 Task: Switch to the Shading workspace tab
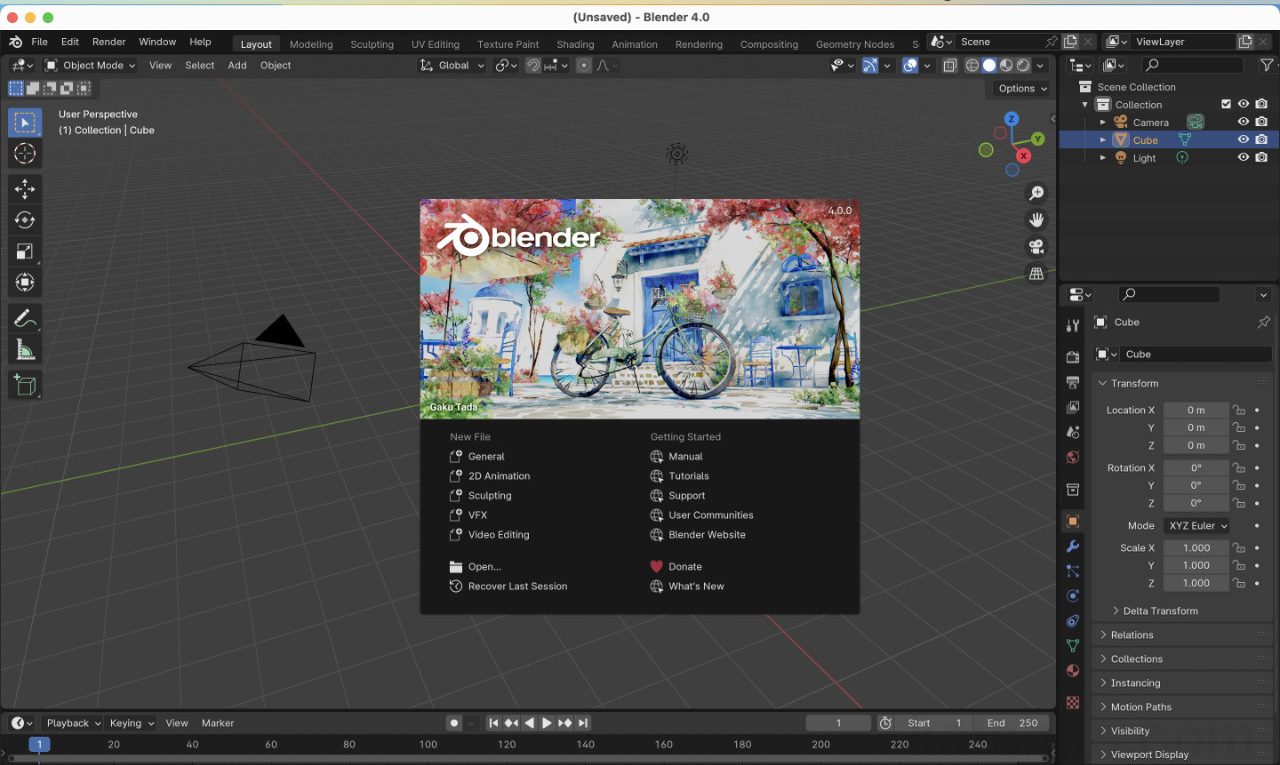575,44
